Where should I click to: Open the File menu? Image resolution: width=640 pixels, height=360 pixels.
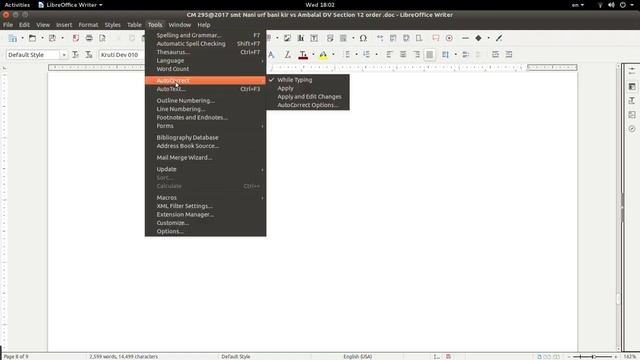(x=8, y=25)
